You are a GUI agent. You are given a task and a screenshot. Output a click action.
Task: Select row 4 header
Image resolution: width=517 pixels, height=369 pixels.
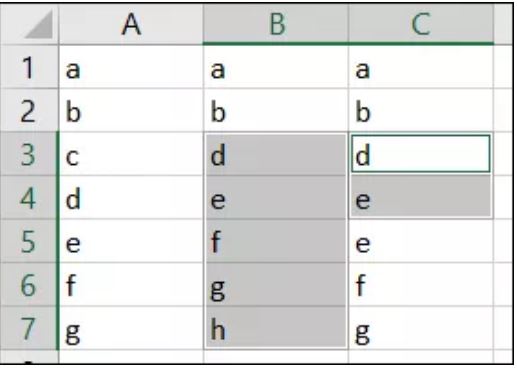(29, 197)
